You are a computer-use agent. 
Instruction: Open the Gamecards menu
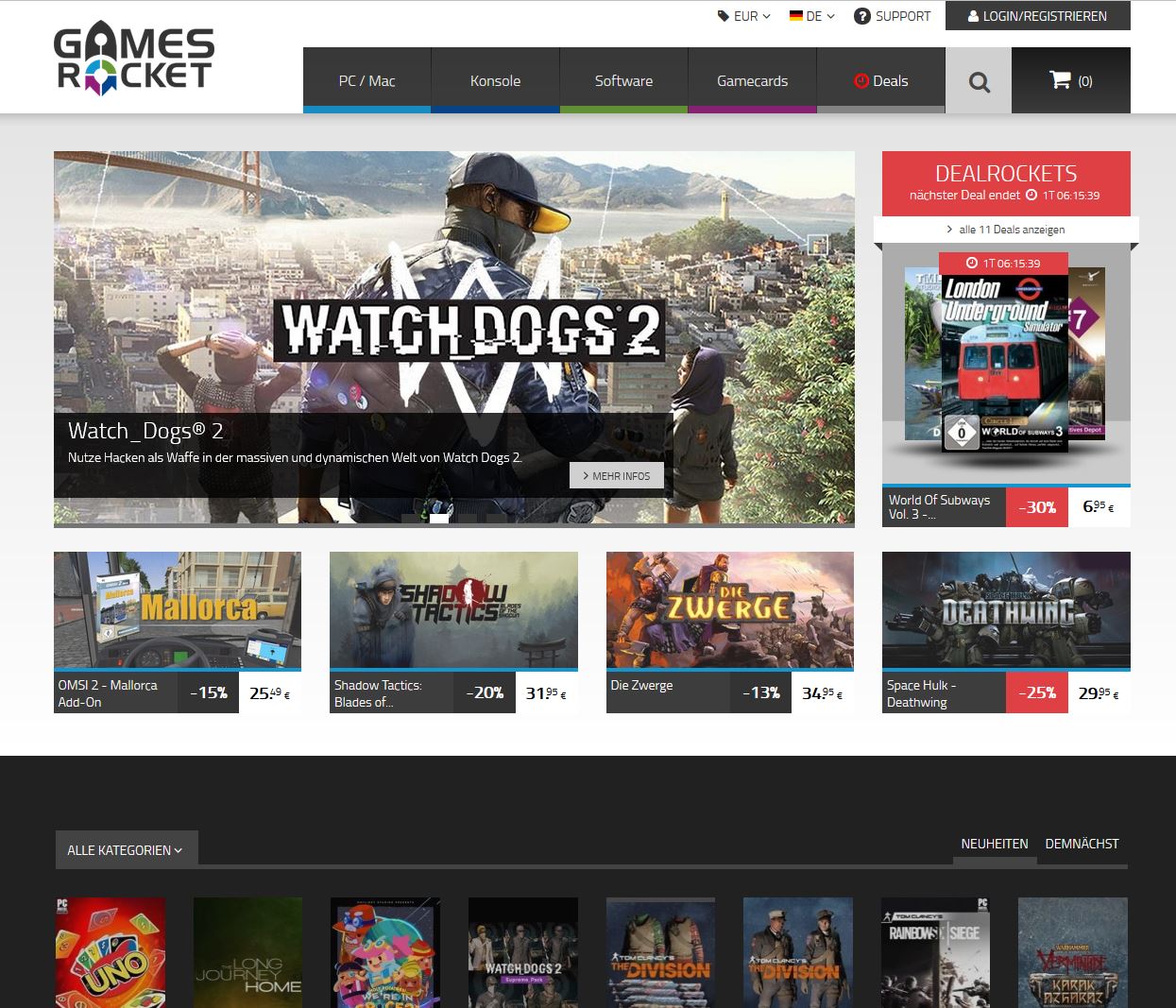click(x=752, y=80)
